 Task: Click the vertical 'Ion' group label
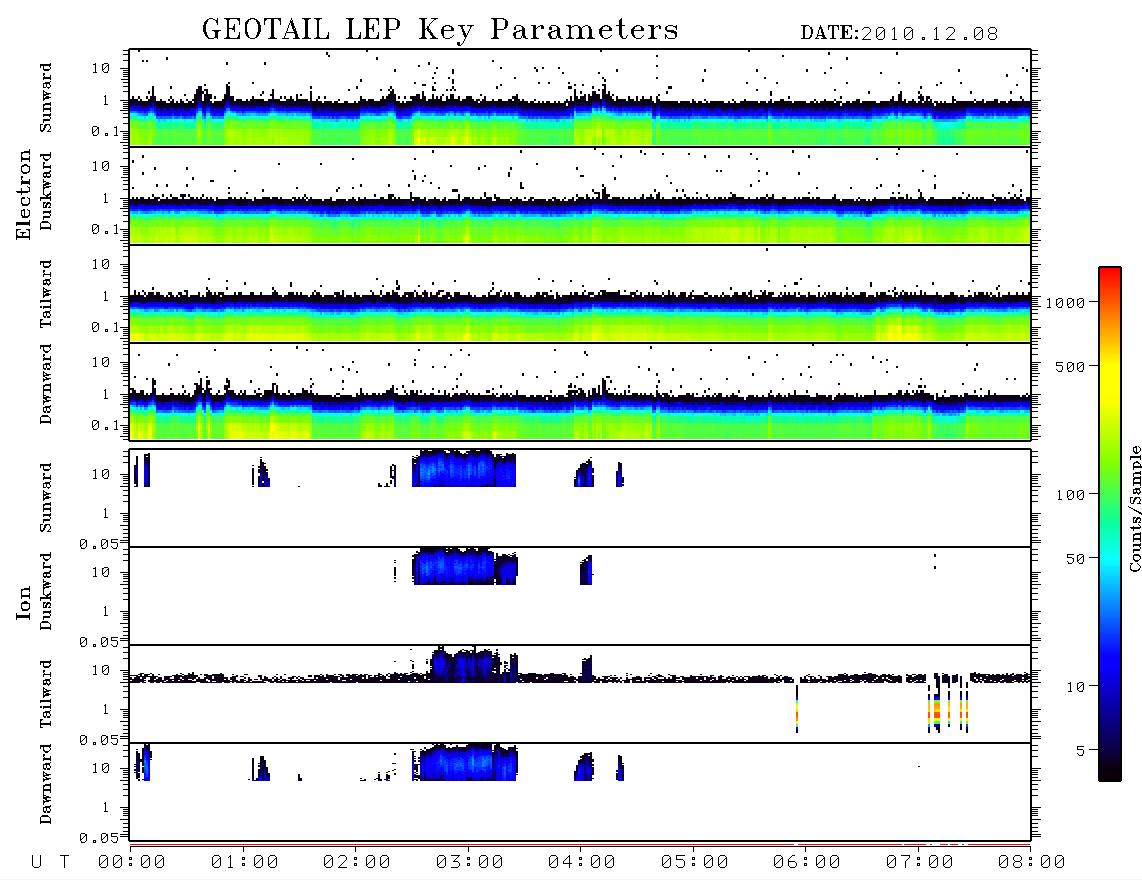pos(24,602)
